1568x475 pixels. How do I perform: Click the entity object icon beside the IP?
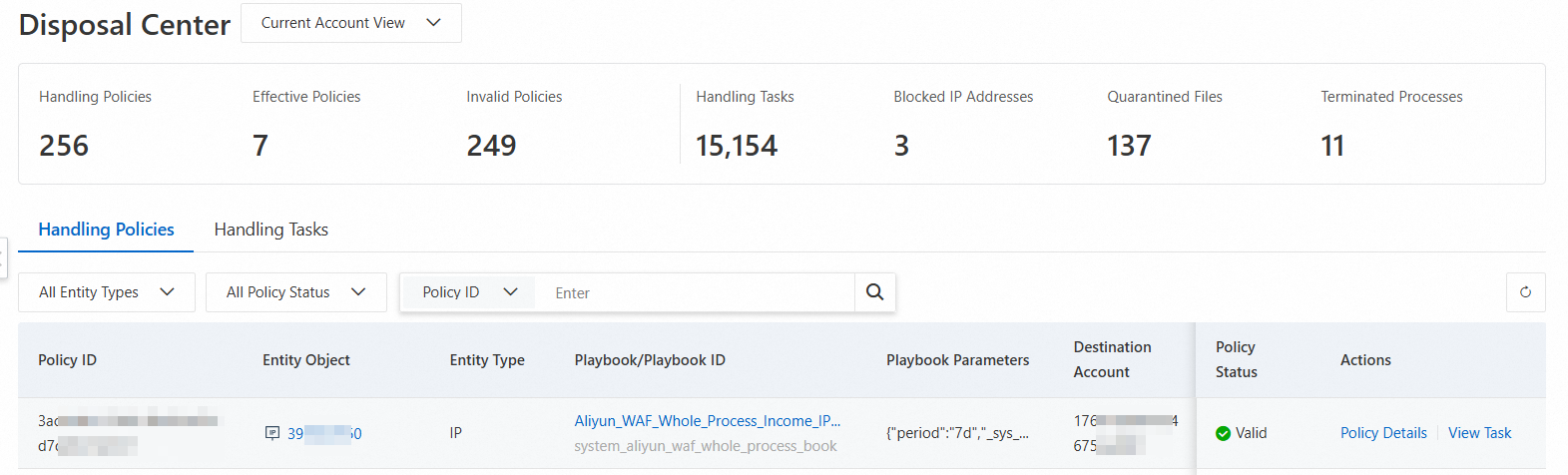point(271,433)
